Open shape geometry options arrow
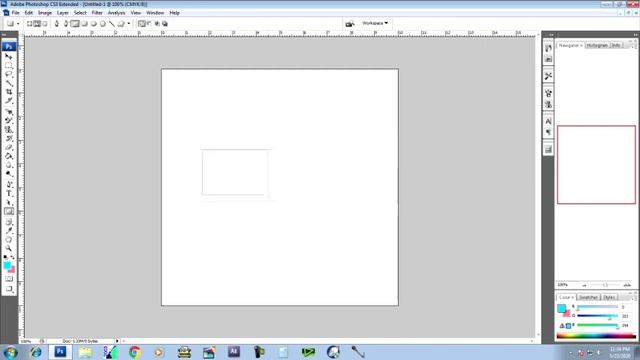 point(129,24)
